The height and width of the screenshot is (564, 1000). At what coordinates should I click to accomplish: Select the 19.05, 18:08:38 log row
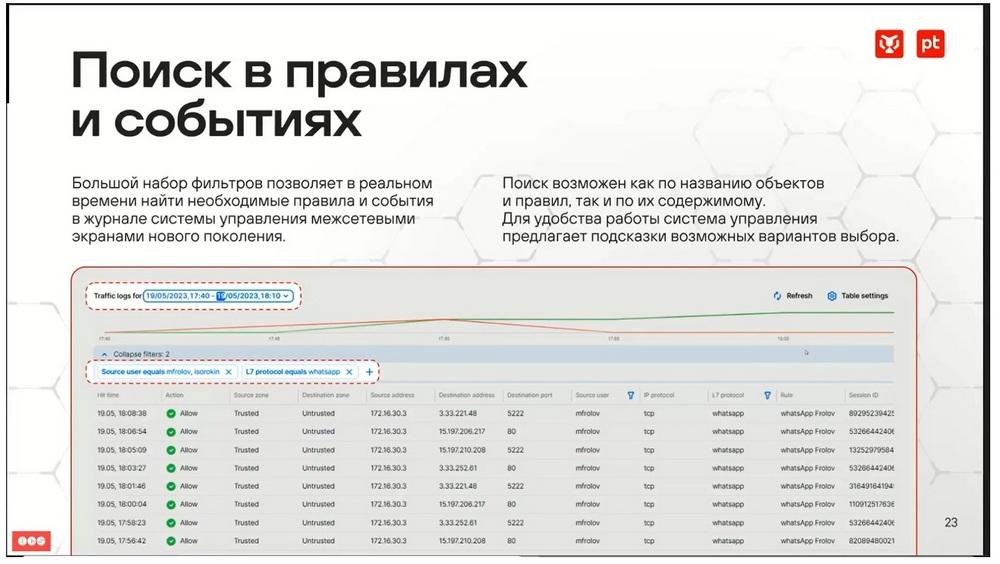click(494, 413)
